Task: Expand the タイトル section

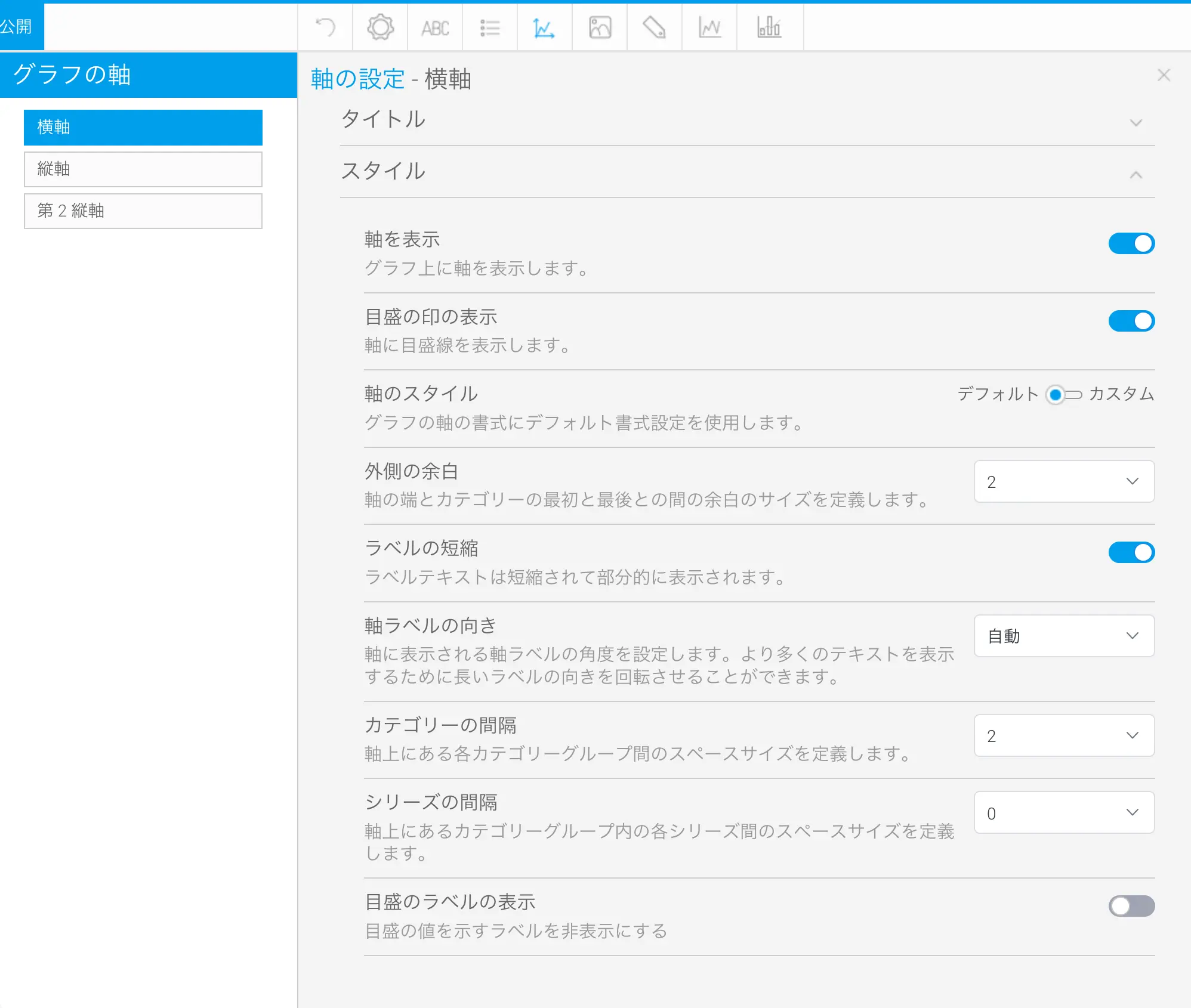Action: (x=746, y=120)
